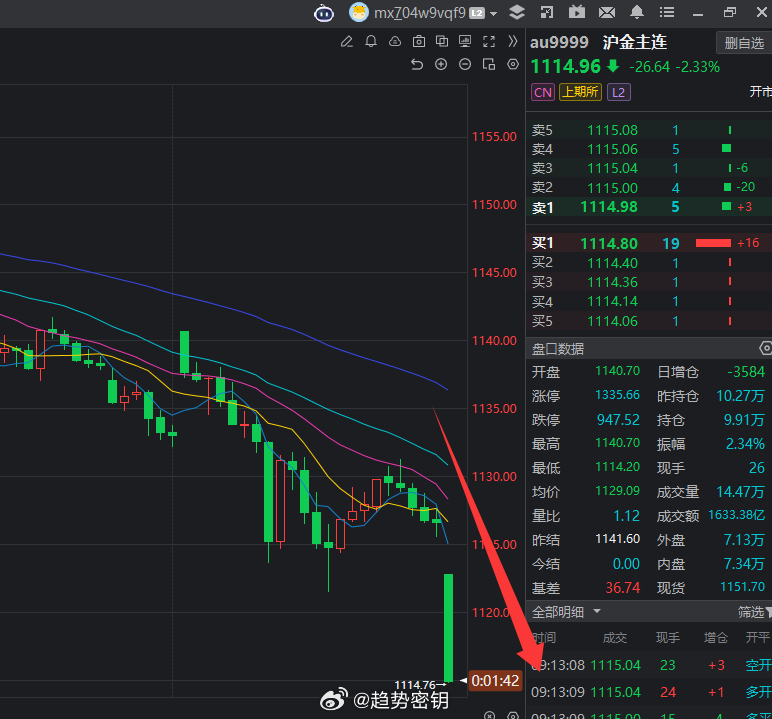Click 成交额 value 1633.38亿
This screenshot has height=719, width=772.
coord(737,515)
